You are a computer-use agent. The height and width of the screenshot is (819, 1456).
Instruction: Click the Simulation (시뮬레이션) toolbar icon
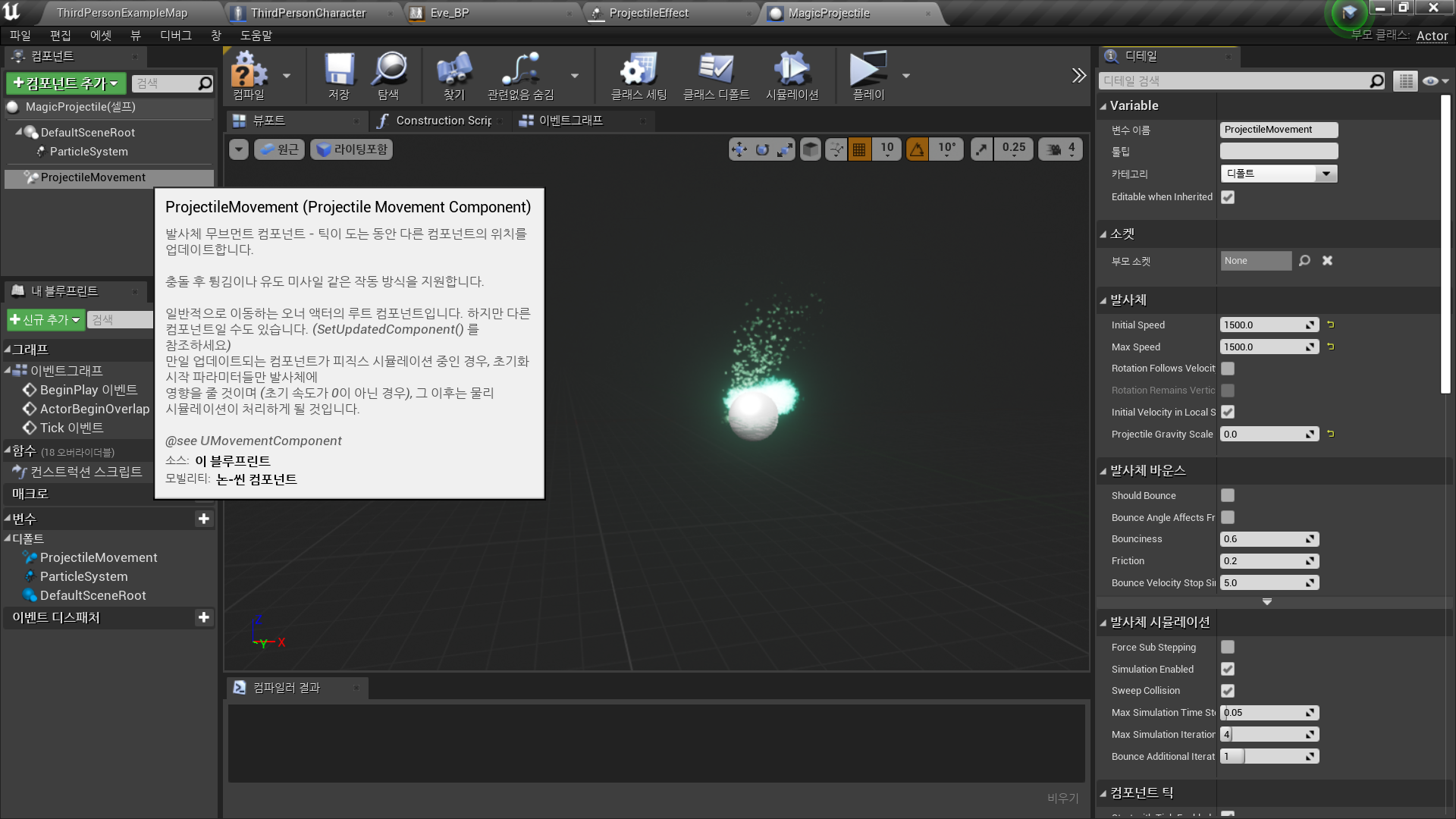point(792,70)
